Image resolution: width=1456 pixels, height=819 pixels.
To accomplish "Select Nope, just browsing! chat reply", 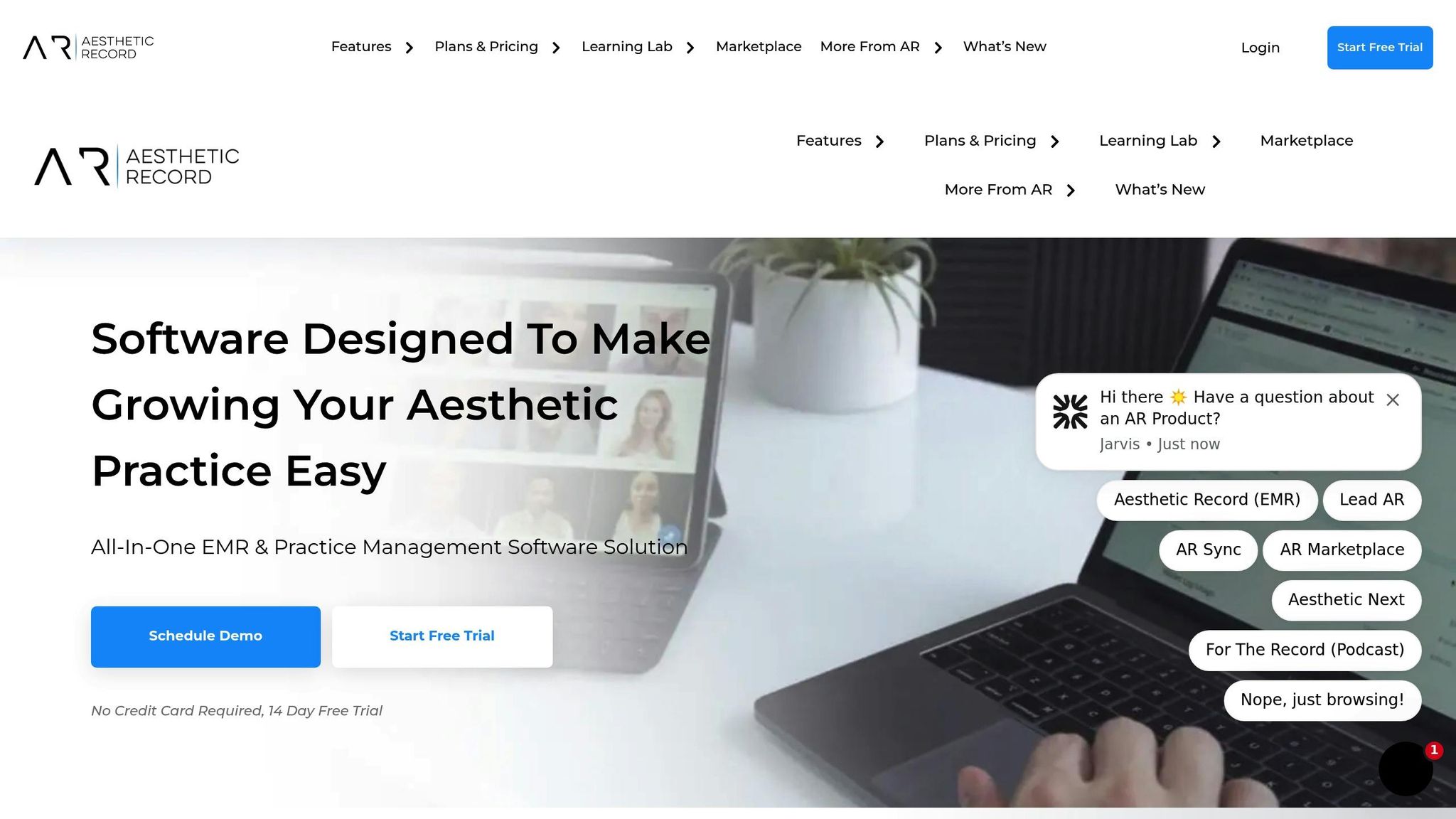I will pos(1322,700).
